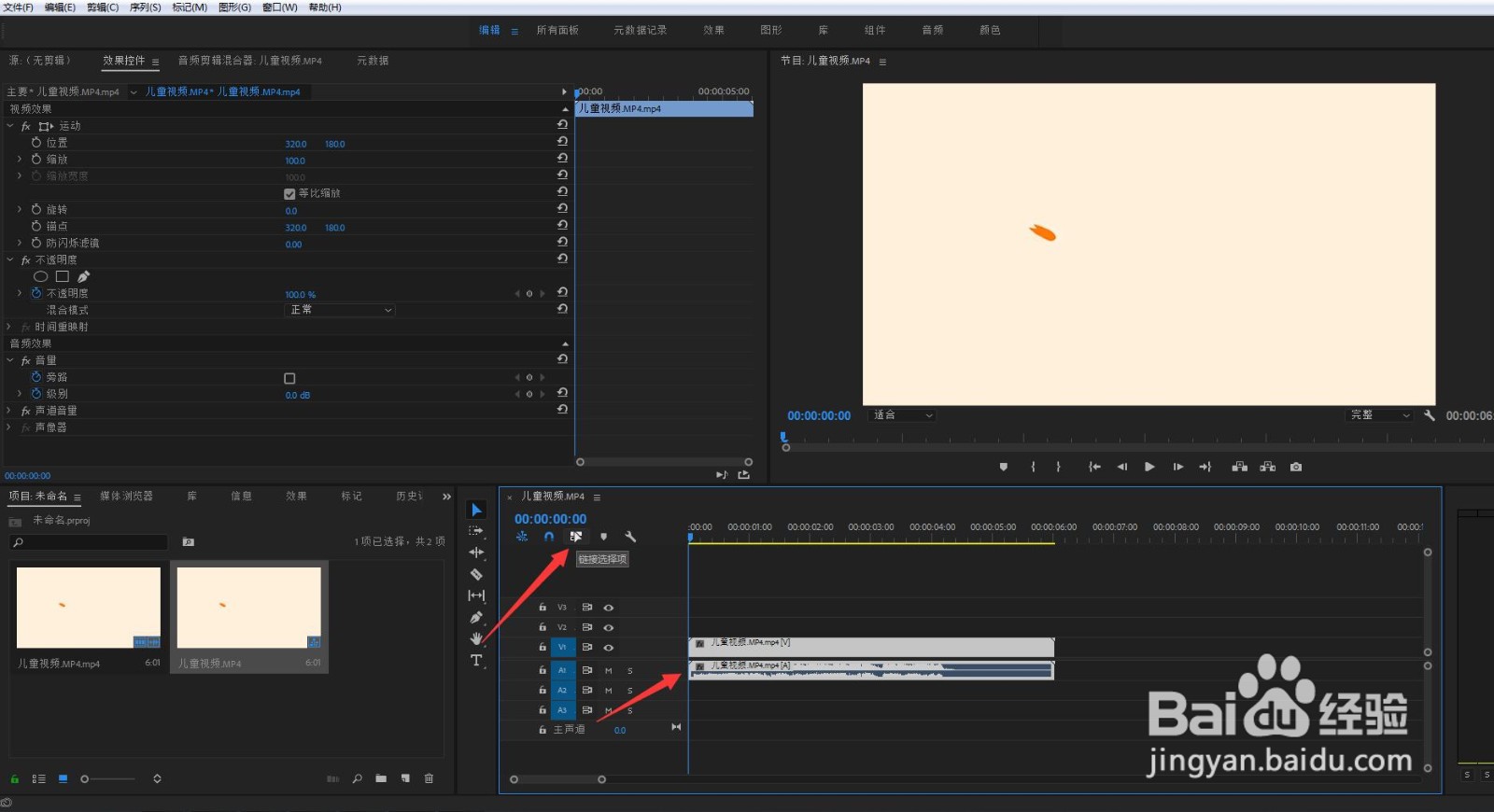
Task: Toggle lock on track V1
Action: click(543, 647)
